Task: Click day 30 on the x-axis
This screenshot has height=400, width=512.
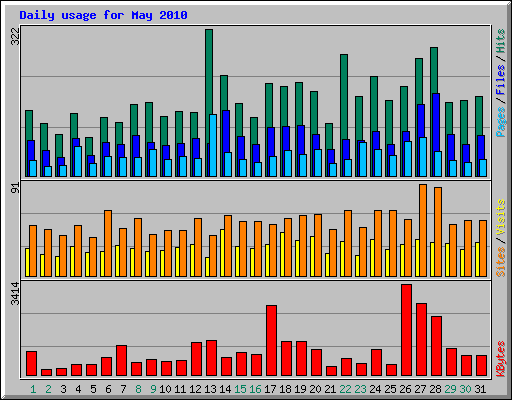Action: click(x=465, y=389)
